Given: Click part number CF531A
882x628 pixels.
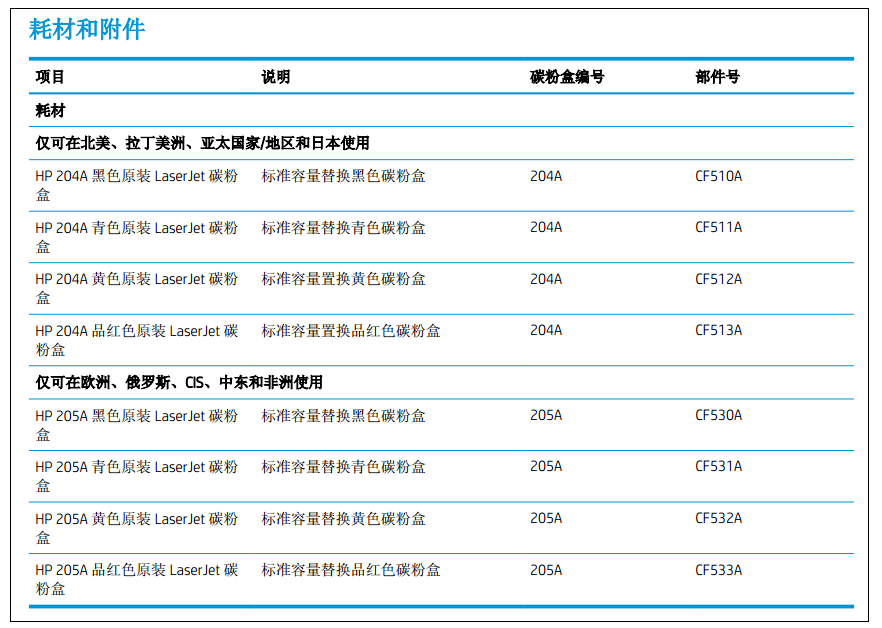Looking at the screenshot, I should tap(718, 466).
